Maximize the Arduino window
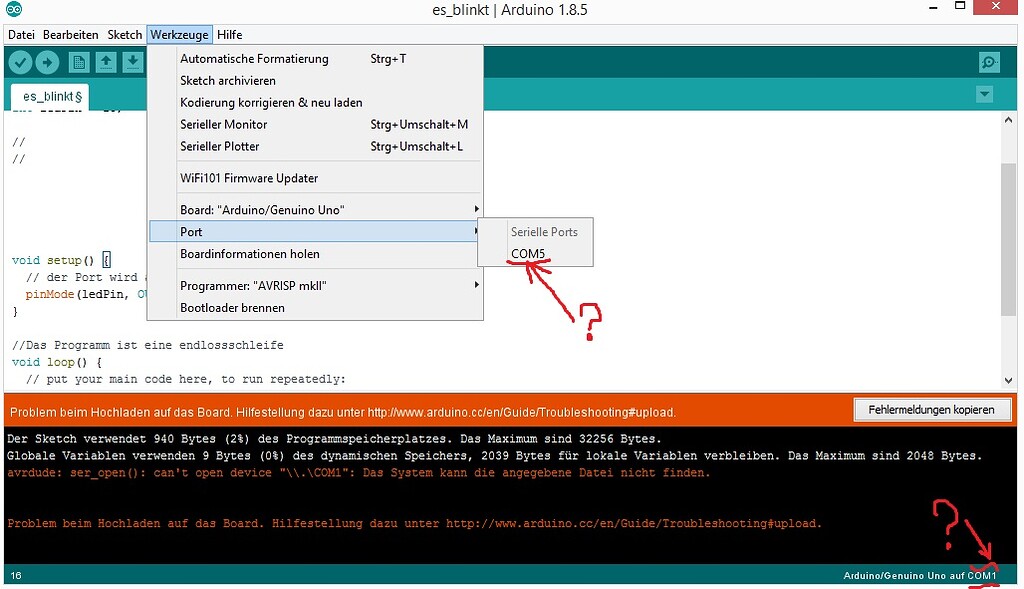This screenshot has height=589, width=1024. [x=960, y=6]
